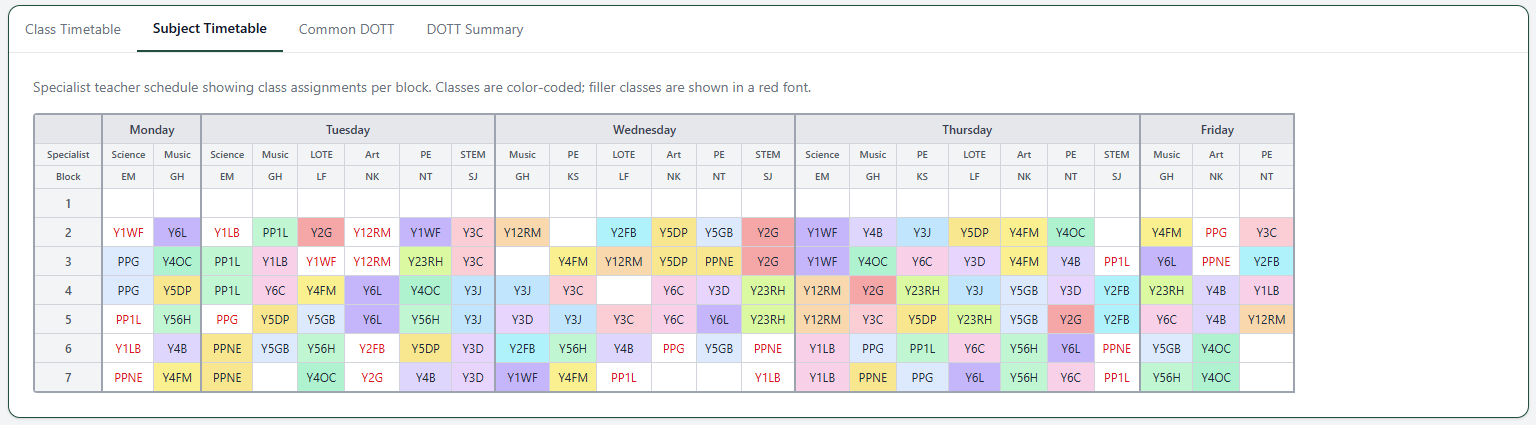The width and height of the screenshot is (1536, 425).
Task: Click Y1WF in Monday Science block 2
Action: (x=128, y=233)
